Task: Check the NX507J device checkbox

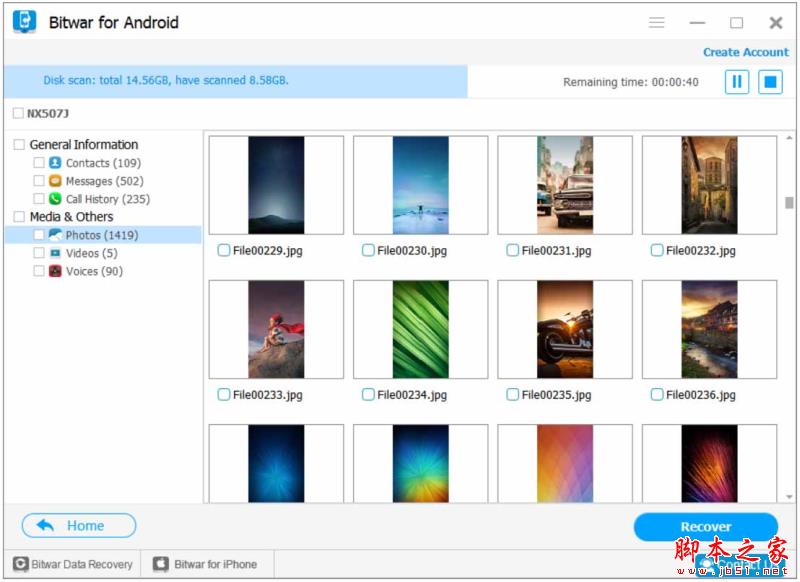Action: [x=18, y=113]
